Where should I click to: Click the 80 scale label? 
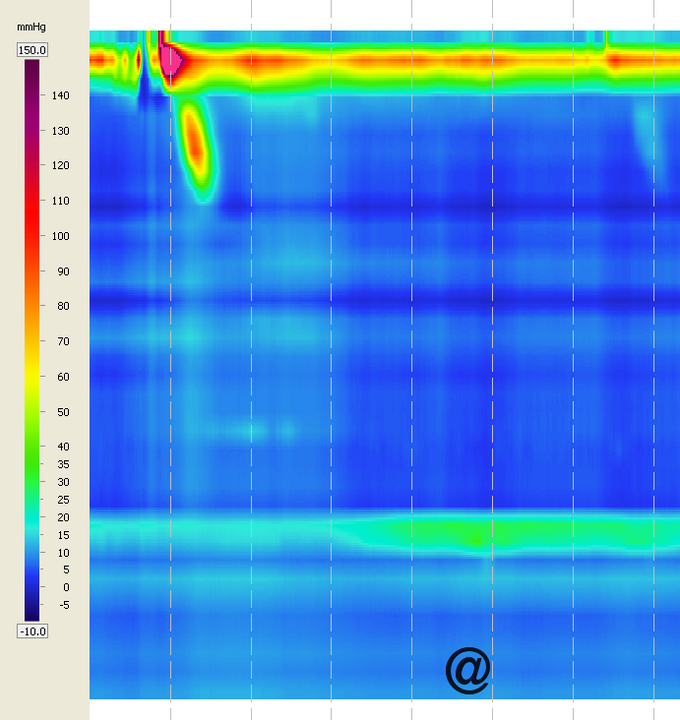[x=63, y=306]
